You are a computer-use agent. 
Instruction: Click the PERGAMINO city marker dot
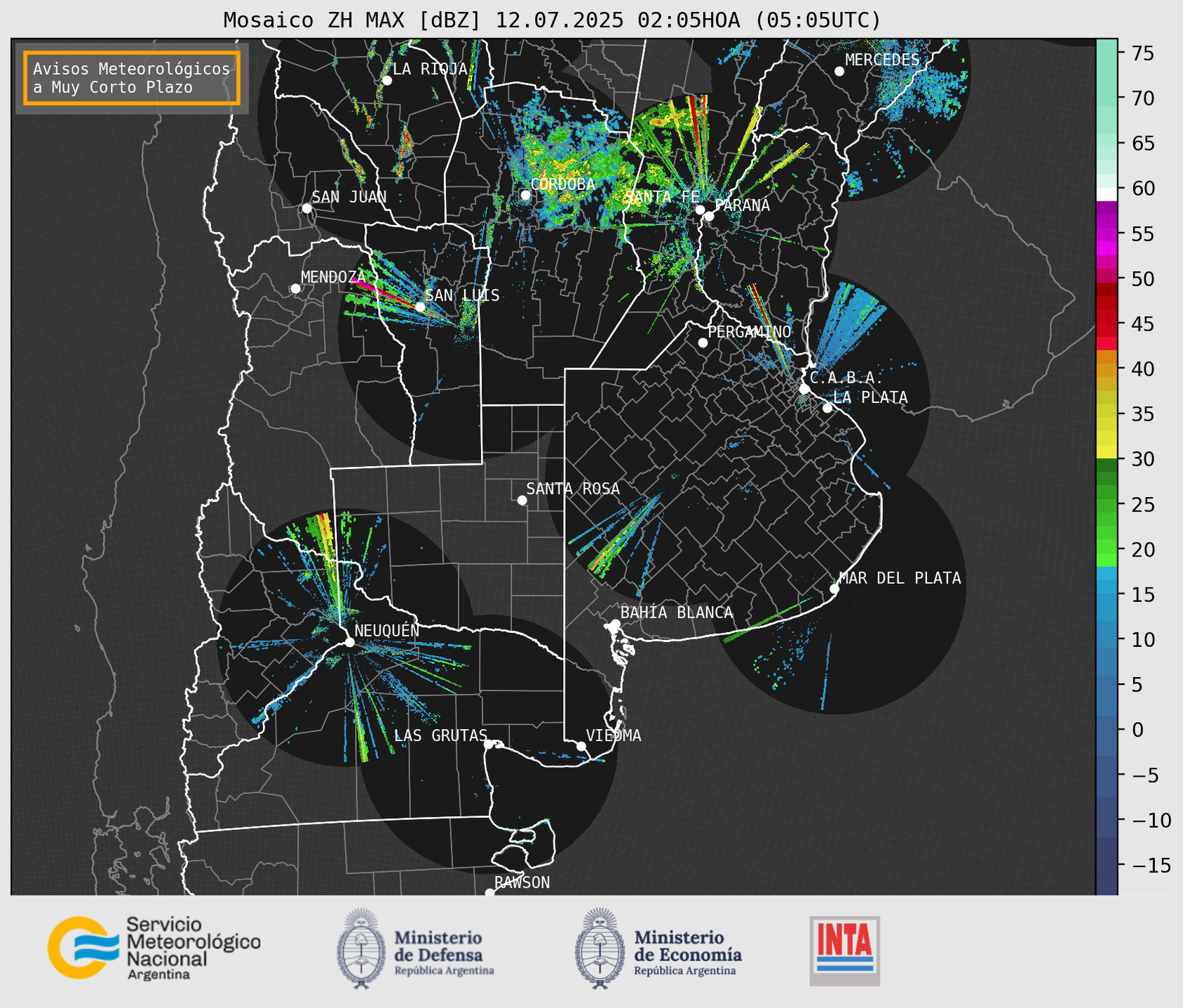[703, 343]
